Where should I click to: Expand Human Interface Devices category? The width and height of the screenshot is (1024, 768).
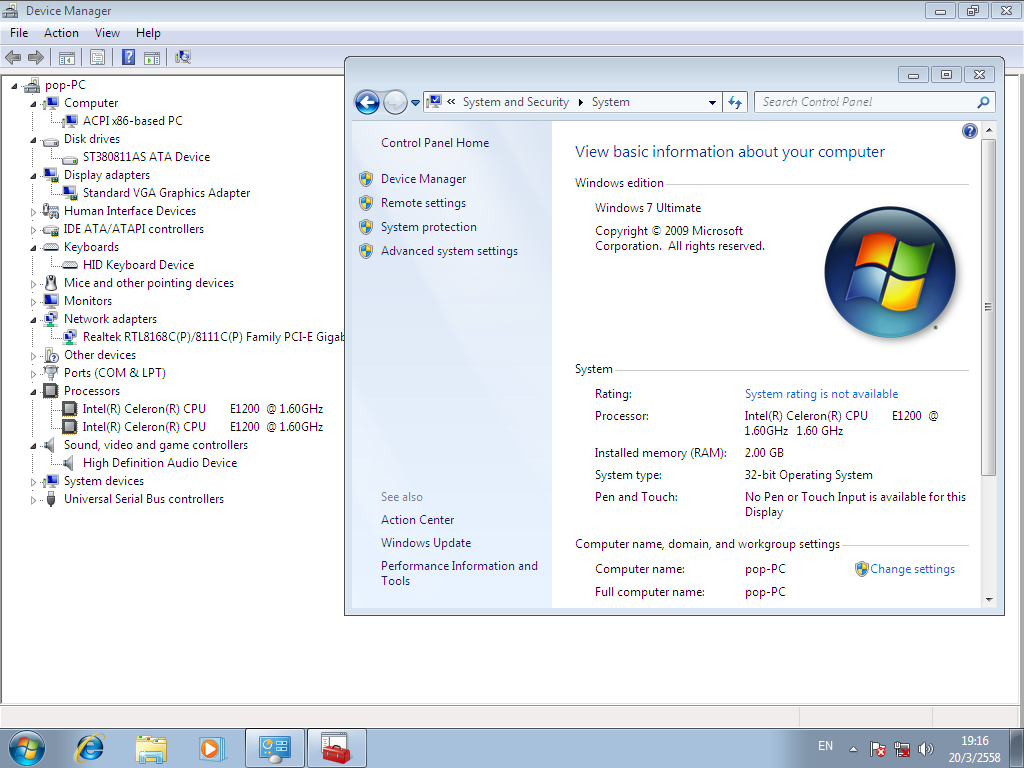tap(33, 212)
